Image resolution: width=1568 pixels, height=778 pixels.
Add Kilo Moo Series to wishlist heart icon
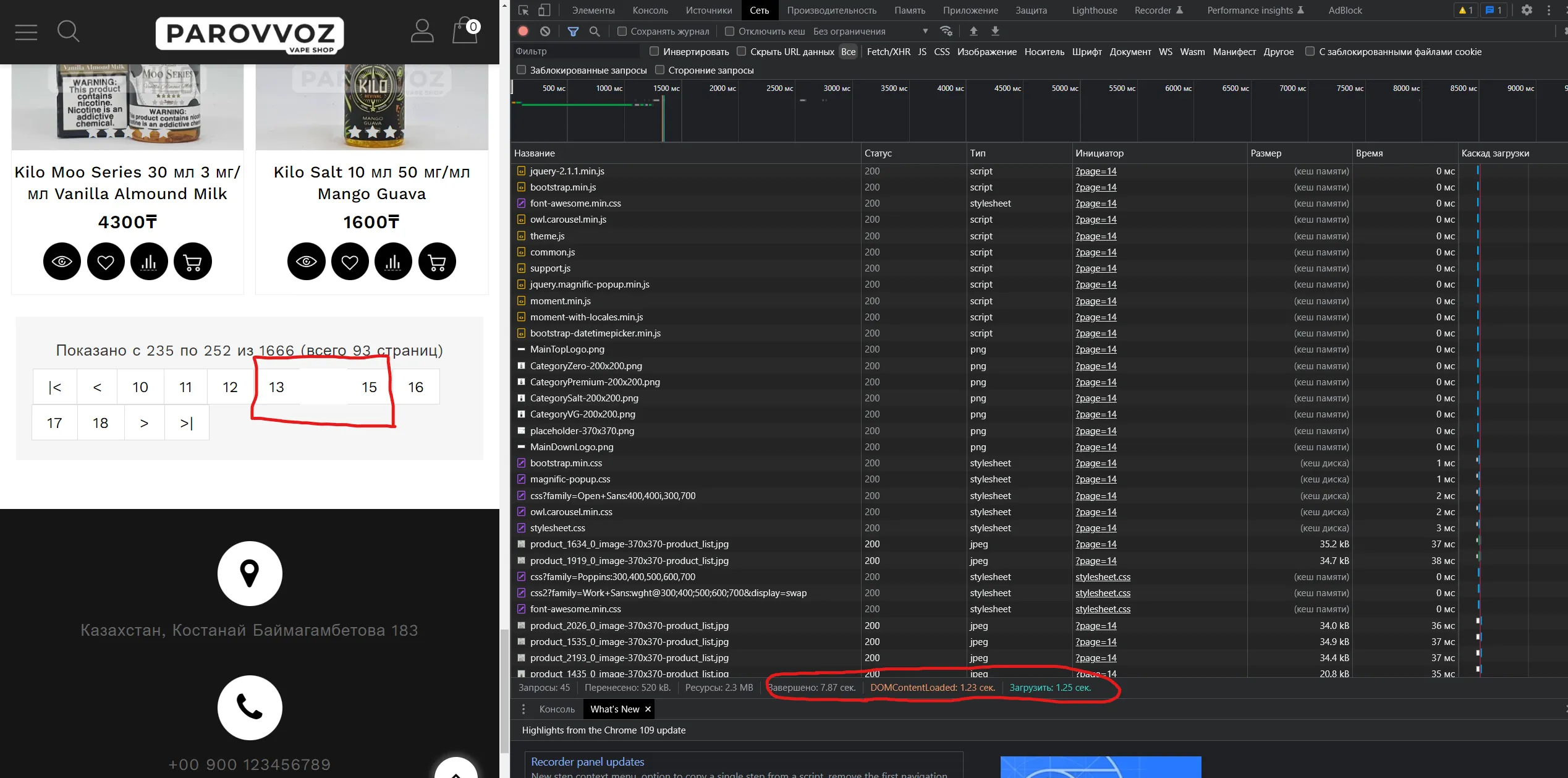click(106, 262)
